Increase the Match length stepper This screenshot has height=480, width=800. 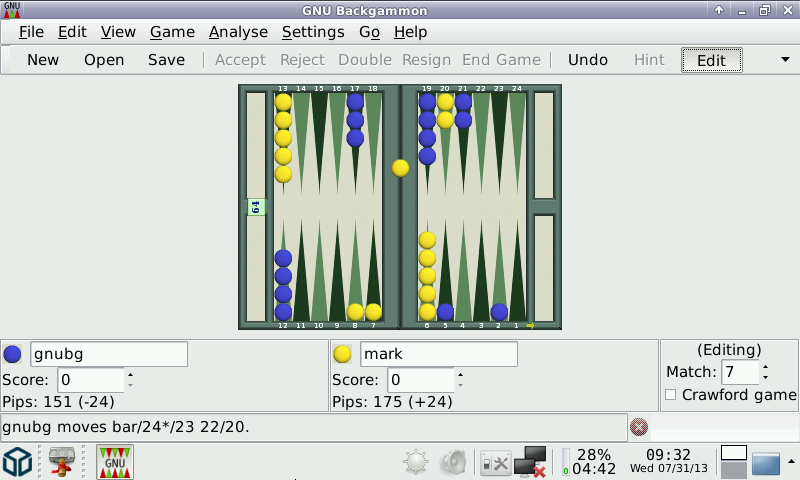tap(765, 367)
